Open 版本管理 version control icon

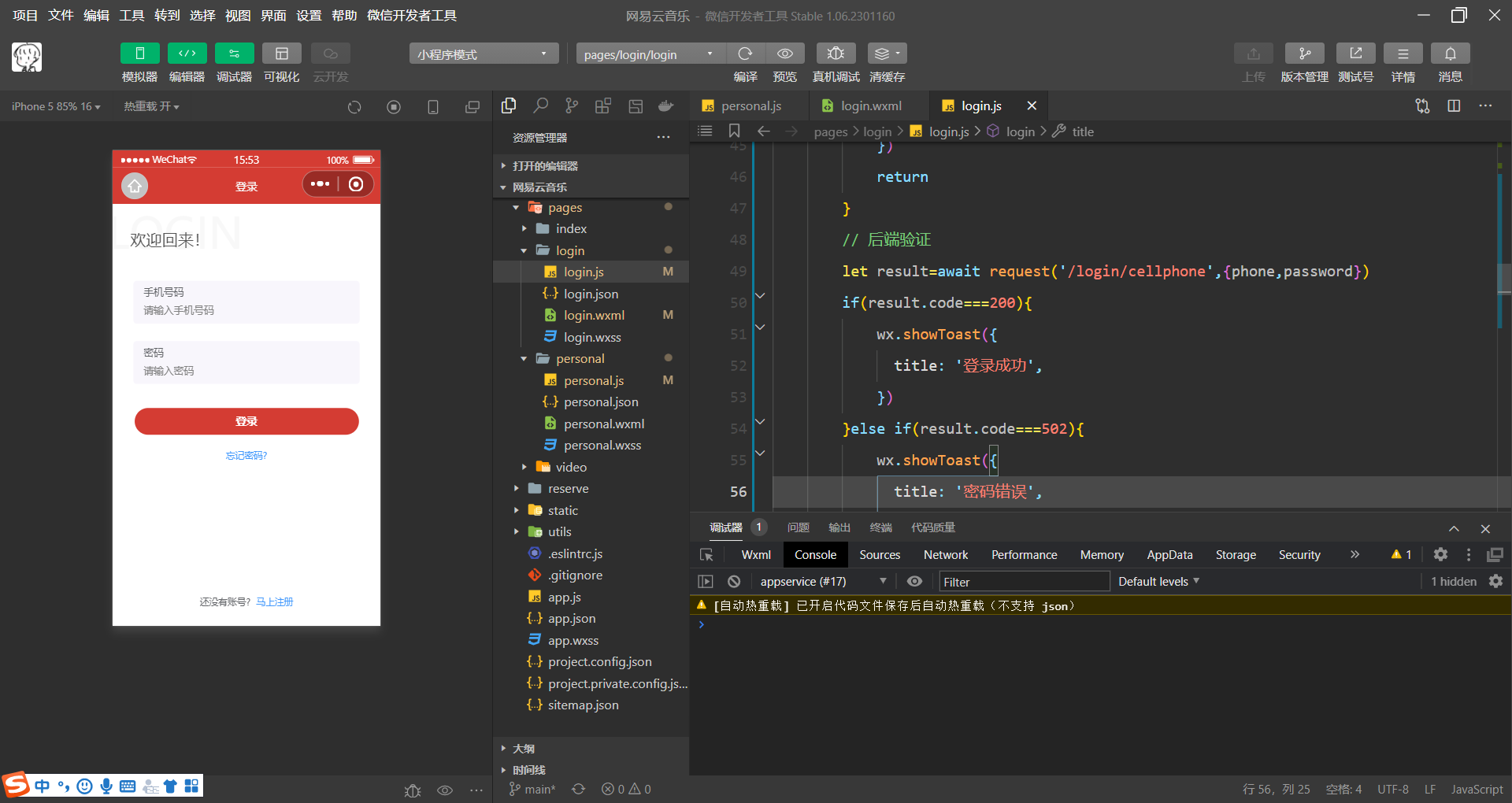pyautogui.click(x=1304, y=54)
